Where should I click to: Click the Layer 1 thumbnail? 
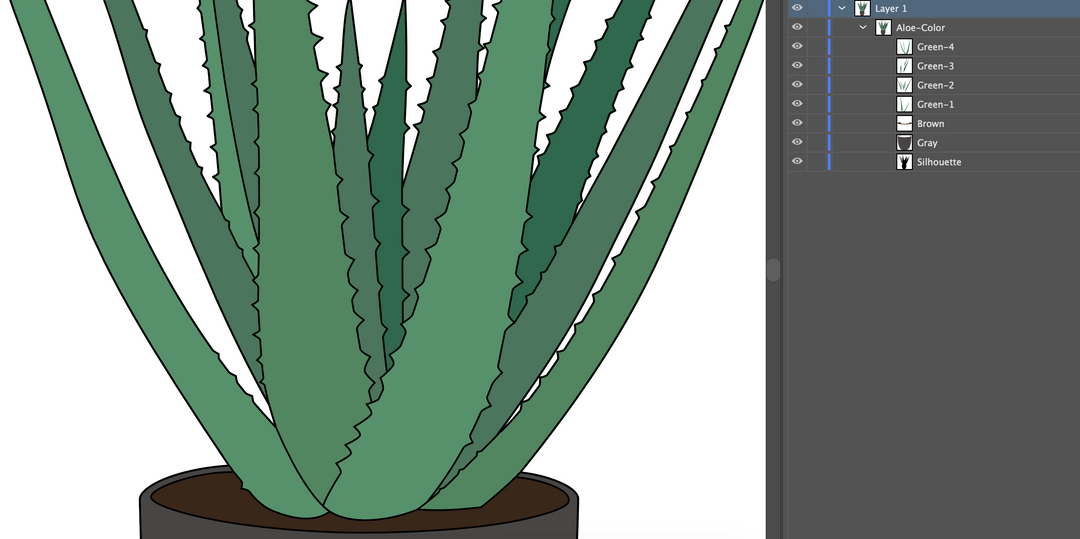coord(862,8)
